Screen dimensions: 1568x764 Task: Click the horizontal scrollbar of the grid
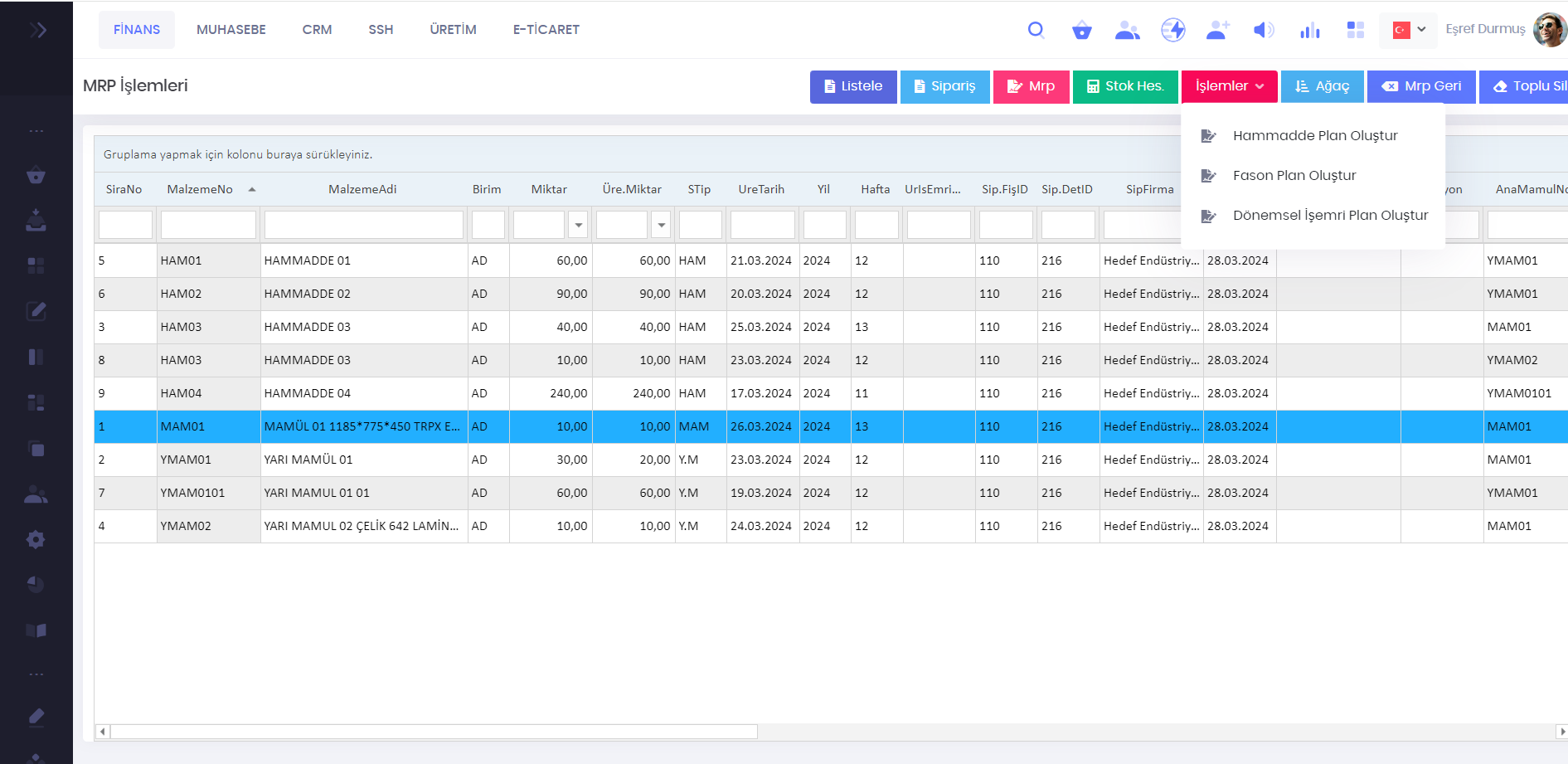point(434,732)
